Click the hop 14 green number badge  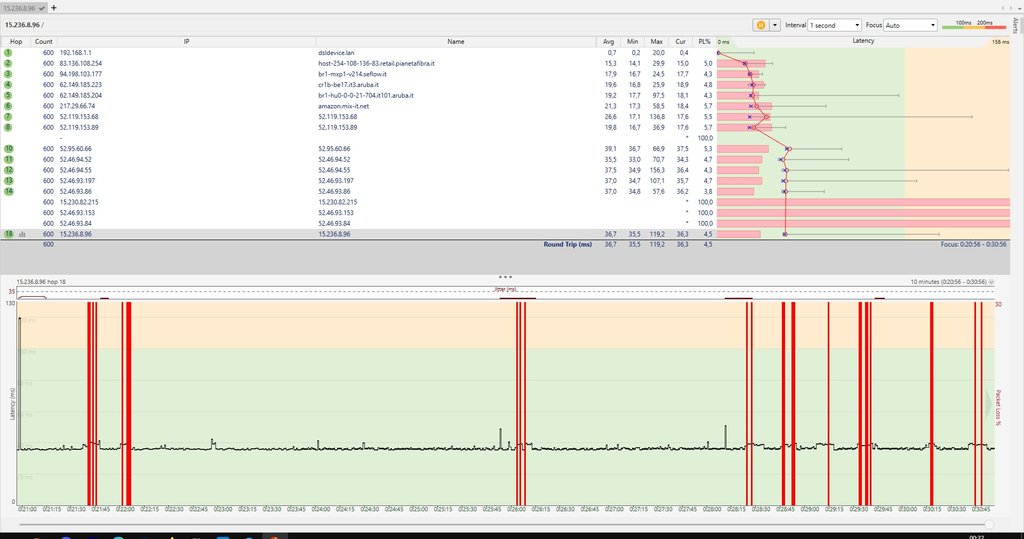coord(8,191)
